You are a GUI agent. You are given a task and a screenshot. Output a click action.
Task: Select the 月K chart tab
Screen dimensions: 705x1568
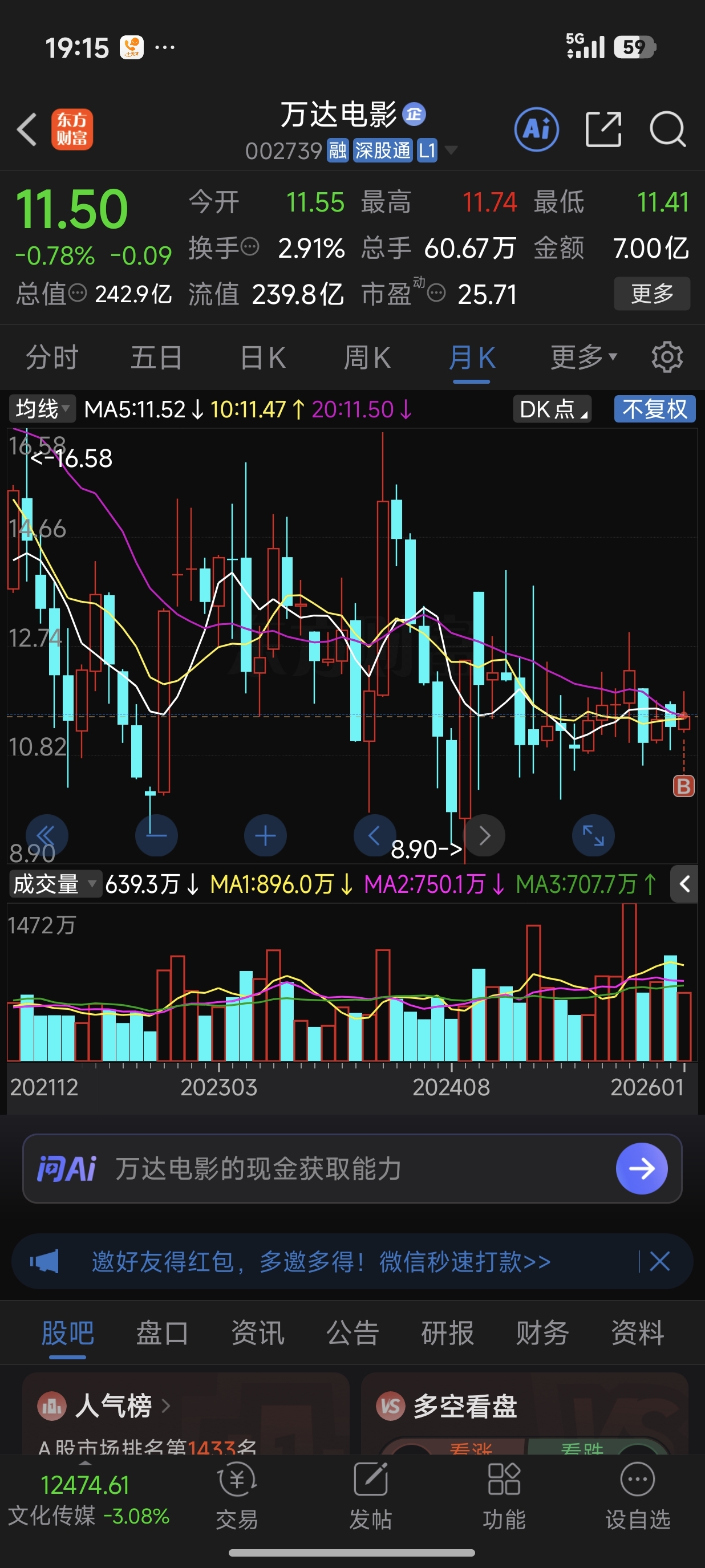coord(472,357)
